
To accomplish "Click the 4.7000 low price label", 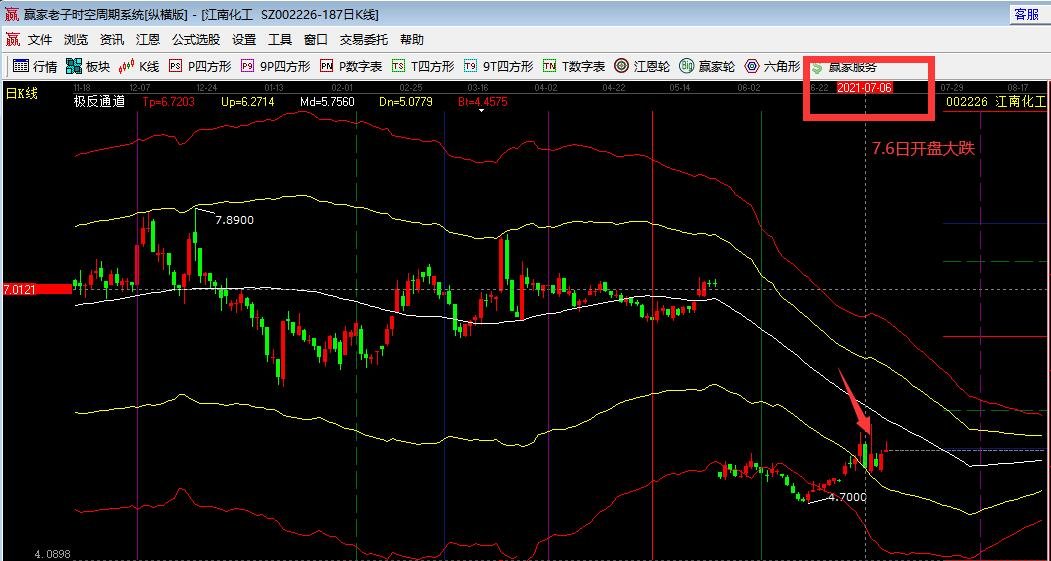I will (847, 497).
